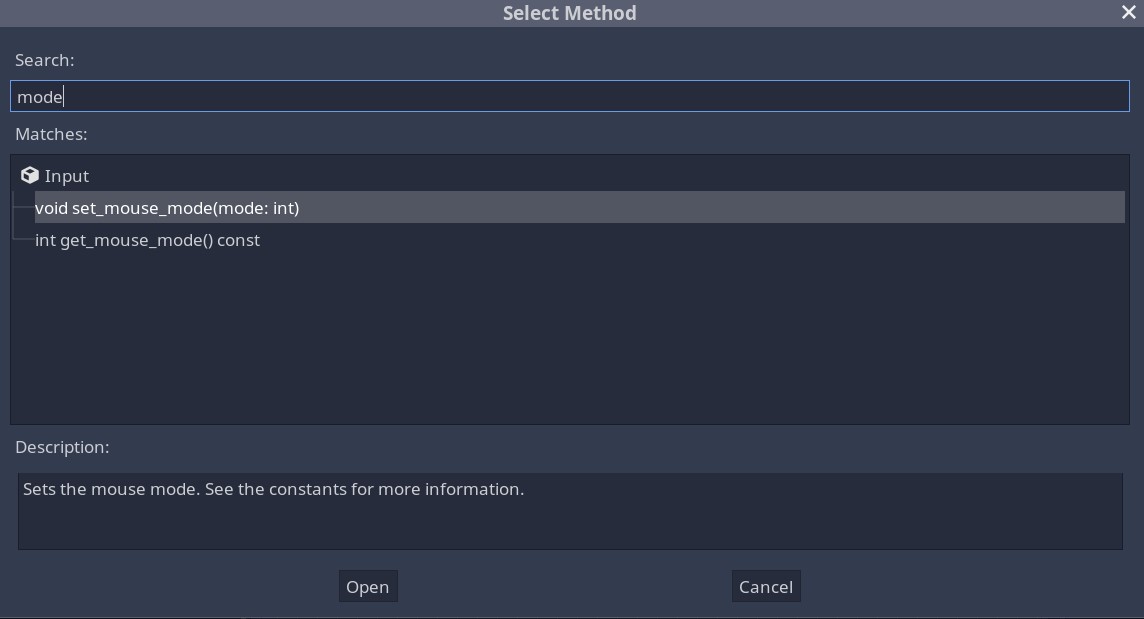
Task: Click the mouse mode description sentence
Action: point(275,489)
